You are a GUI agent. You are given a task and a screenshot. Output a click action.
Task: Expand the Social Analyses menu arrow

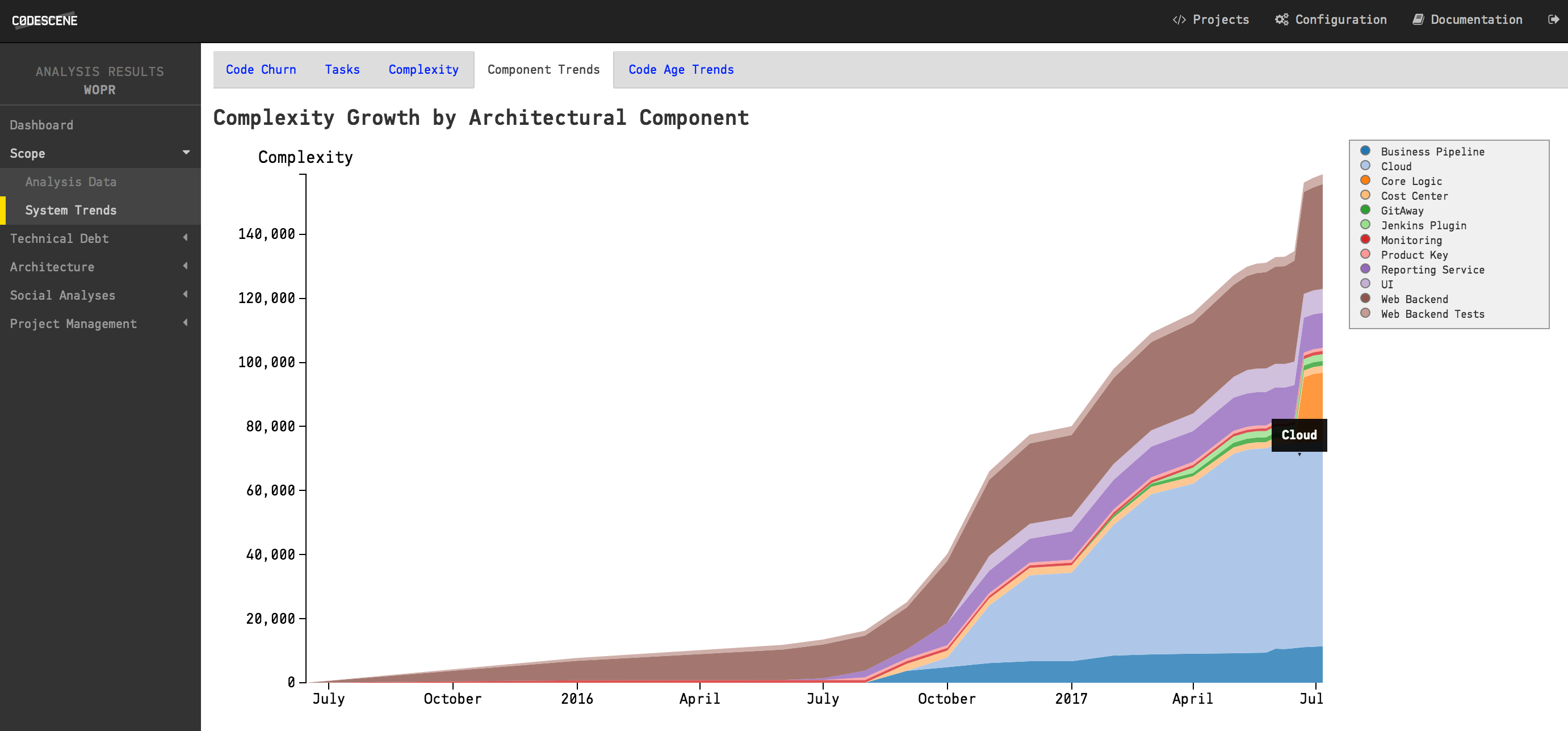click(x=185, y=295)
